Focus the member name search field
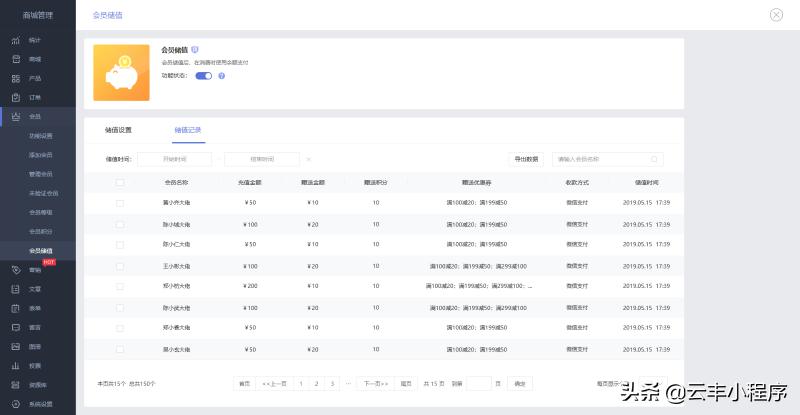The height and width of the screenshot is (415, 800). pyautogui.click(x=608, y=159)
